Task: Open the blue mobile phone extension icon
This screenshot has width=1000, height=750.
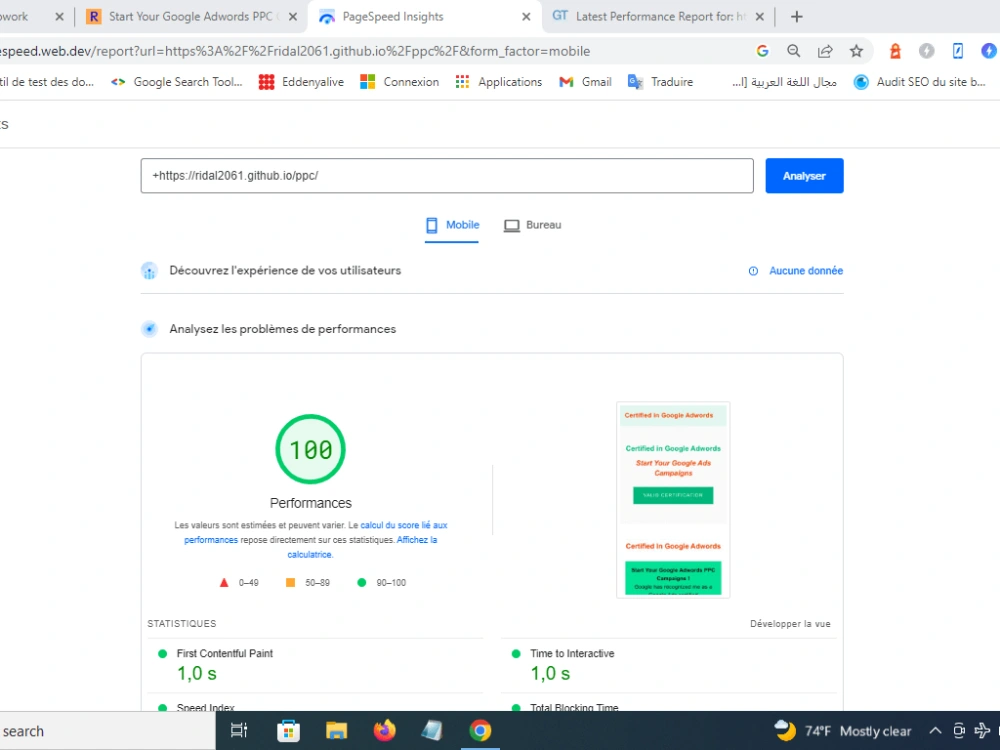Action: pos(958,51)
